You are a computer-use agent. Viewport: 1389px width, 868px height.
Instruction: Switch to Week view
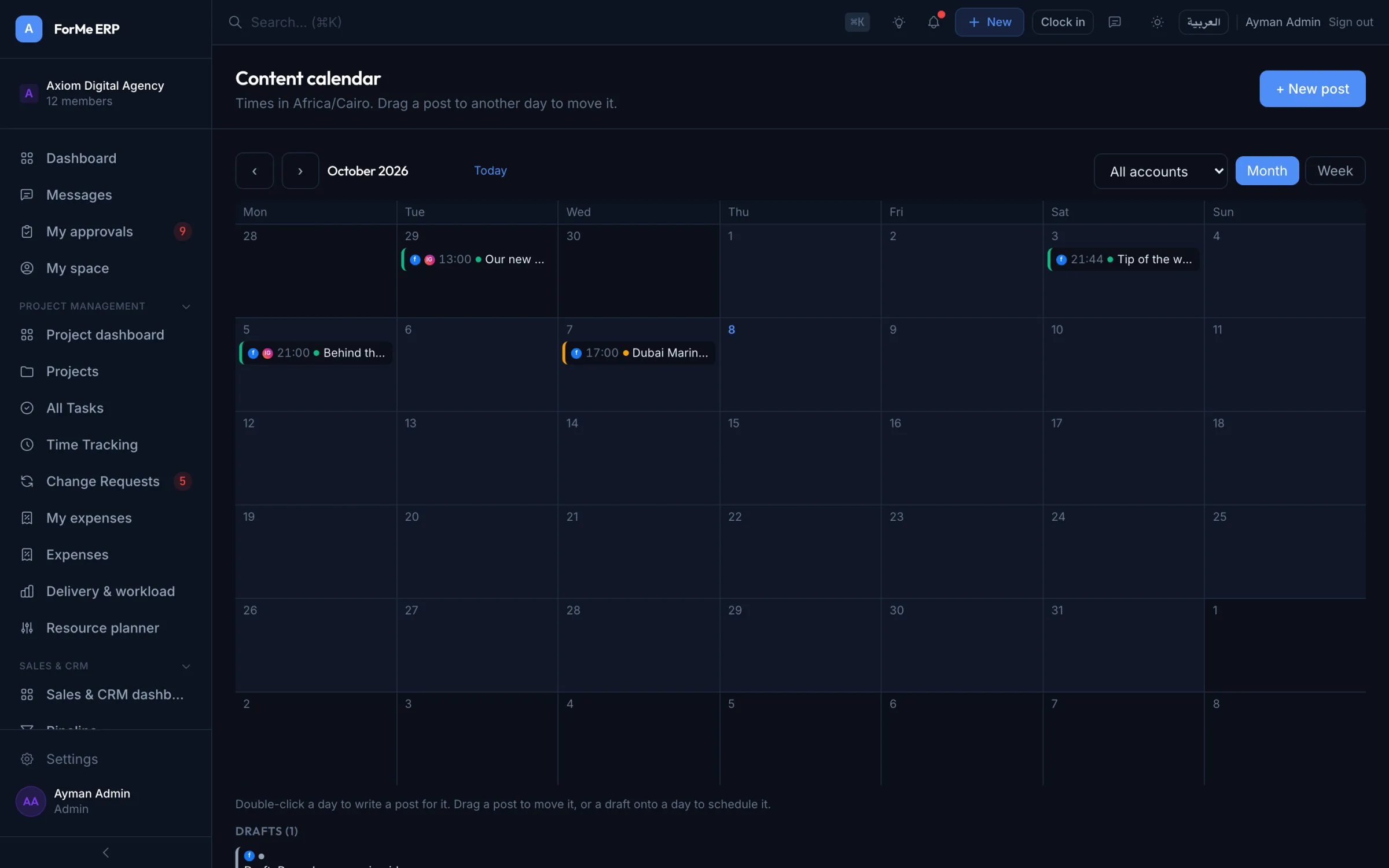[1335, 171]
